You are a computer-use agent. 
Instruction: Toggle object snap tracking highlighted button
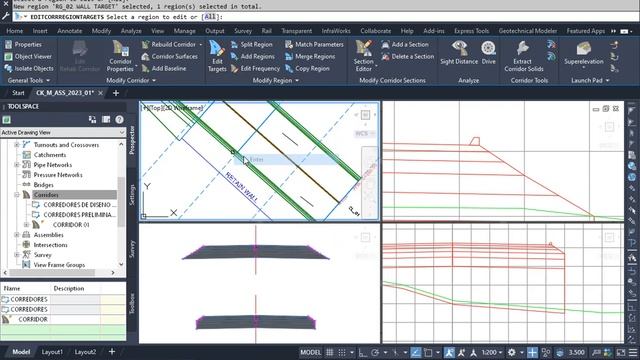click(x=416, y=352)
